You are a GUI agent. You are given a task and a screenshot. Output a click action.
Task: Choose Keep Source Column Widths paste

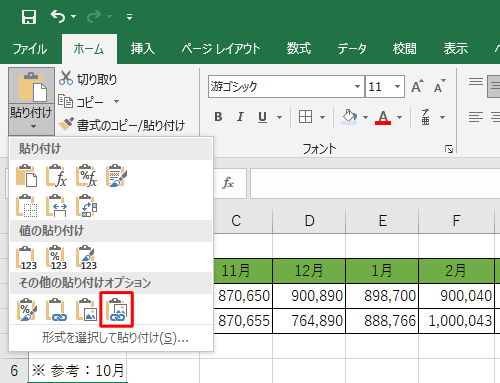point(56,206)
